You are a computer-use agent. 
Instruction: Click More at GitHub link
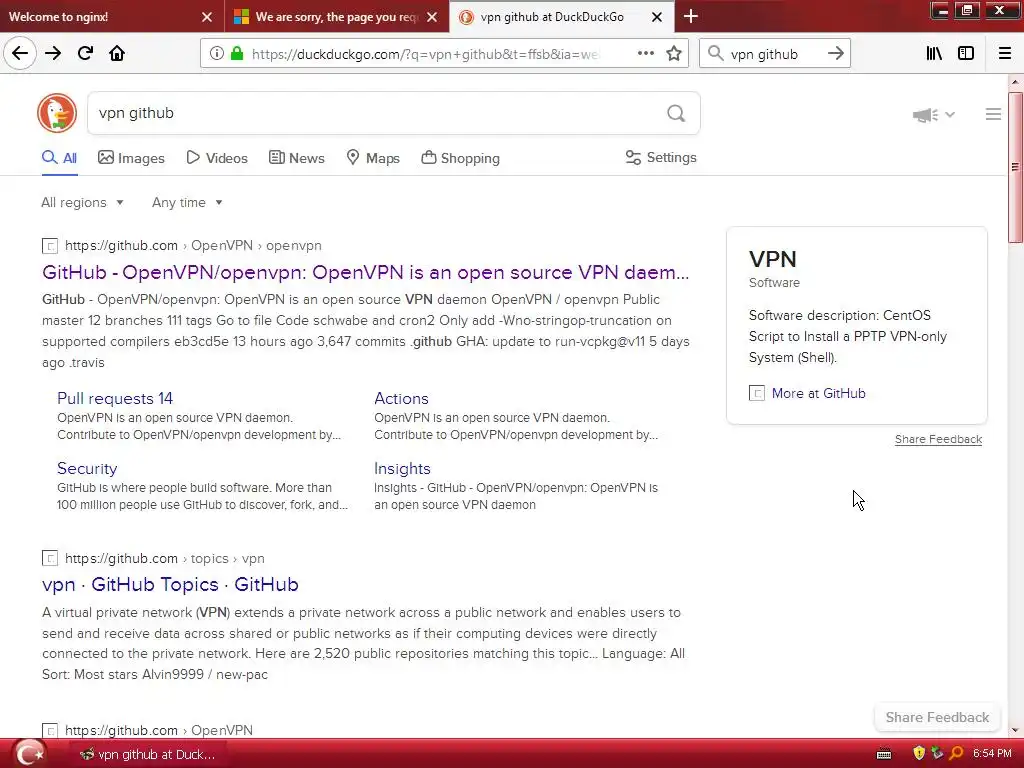click(818, 393)
